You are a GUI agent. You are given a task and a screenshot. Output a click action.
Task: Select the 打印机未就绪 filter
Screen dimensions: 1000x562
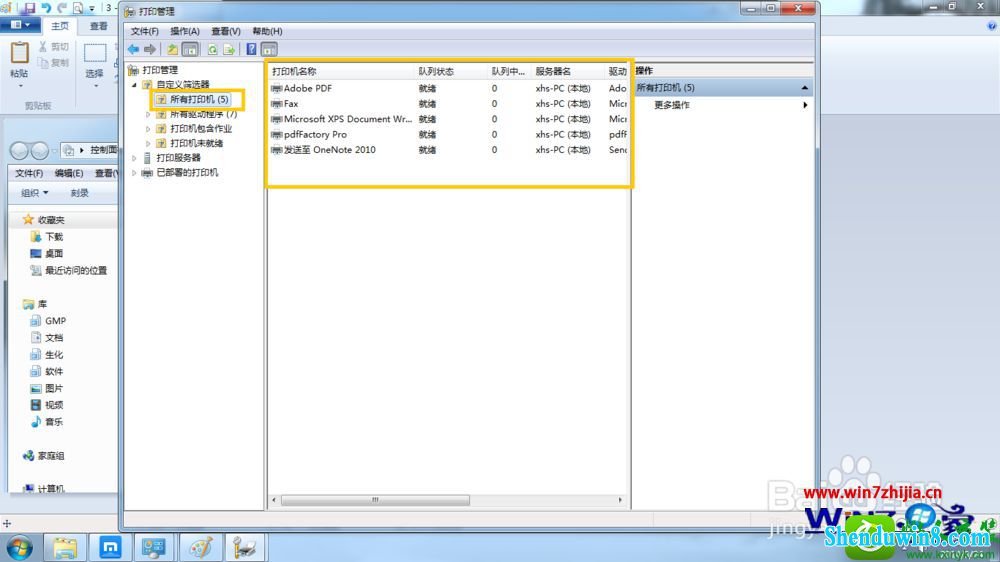[196, 144]
